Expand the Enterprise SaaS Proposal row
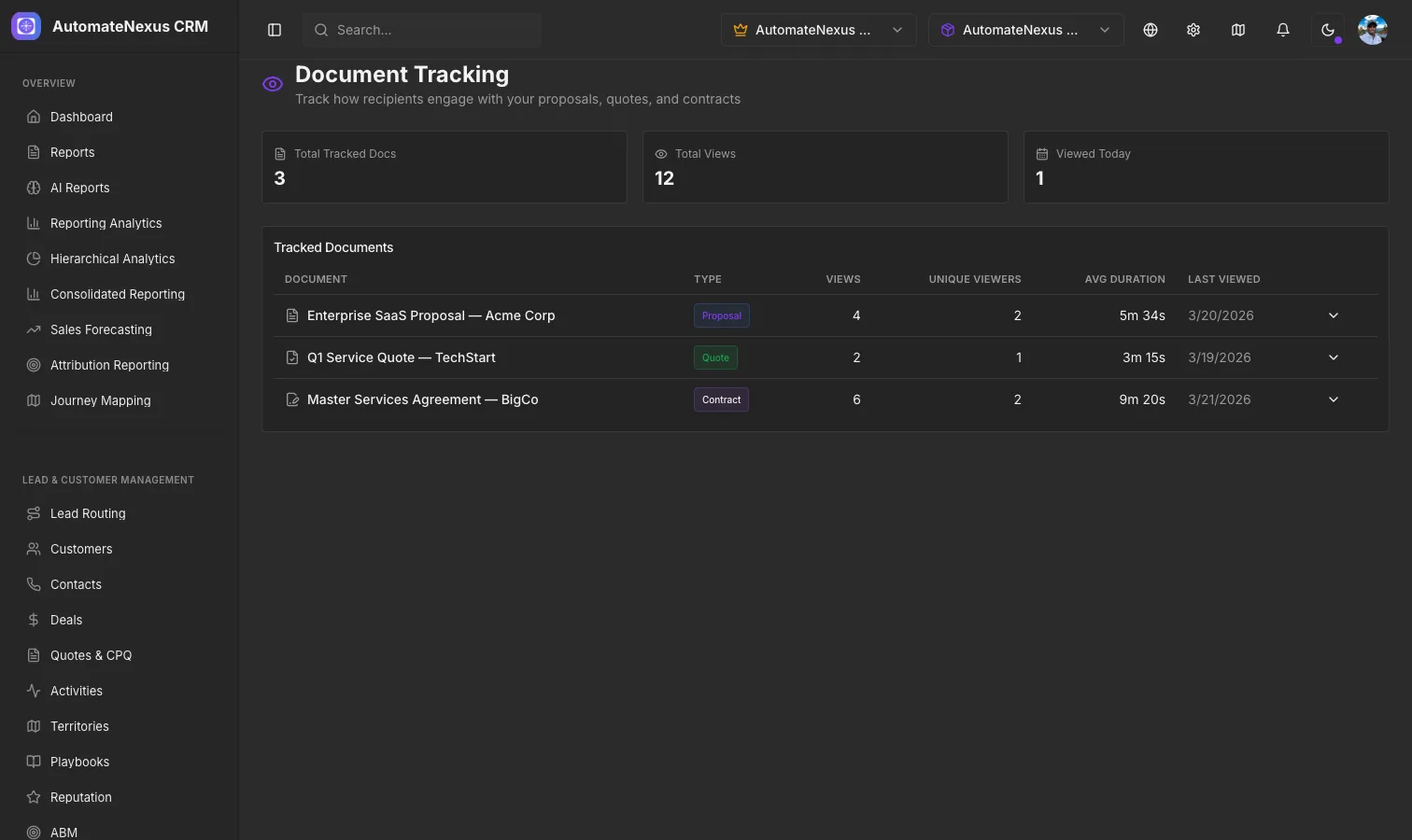The width and height of the screenshot is (1412, 840). pos(1334,315)
